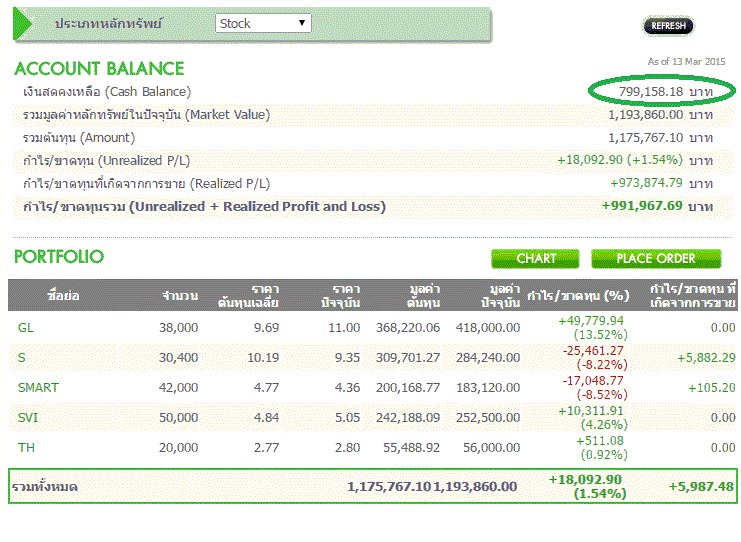The image size is (741, 542).
Task: Click the REFRESH button
Action: coord(668,26)
